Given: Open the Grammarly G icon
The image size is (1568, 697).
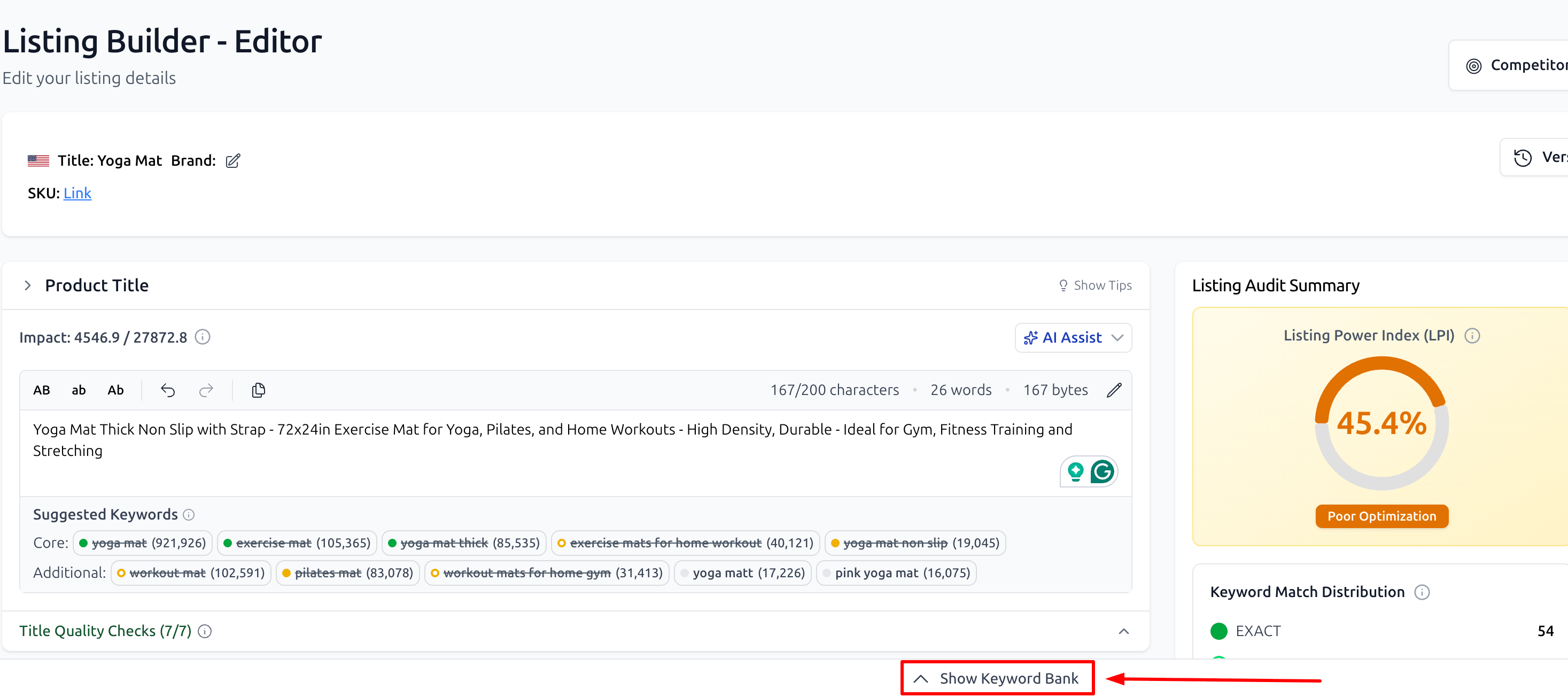Looking at the screenshot, I should pyautogui.click(x=1103, y=471).
